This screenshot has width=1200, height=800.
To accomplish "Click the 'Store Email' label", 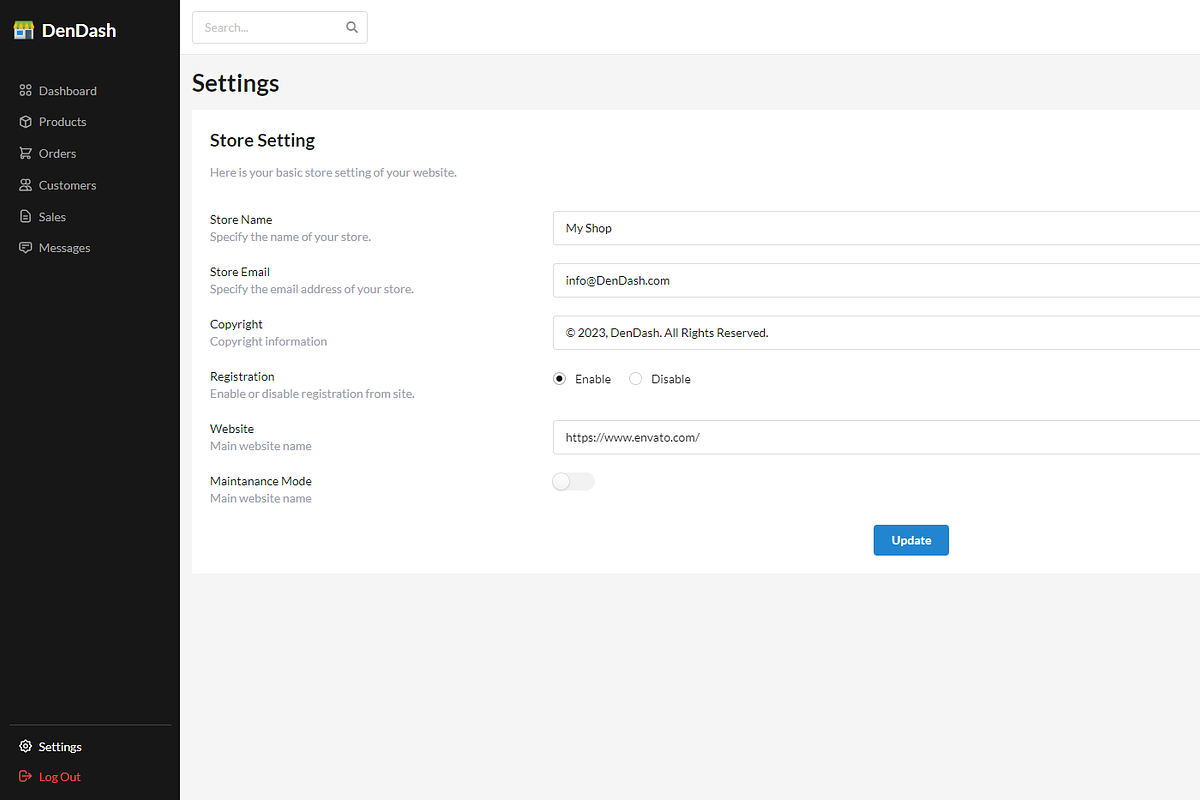I will [x=240, y=272].
